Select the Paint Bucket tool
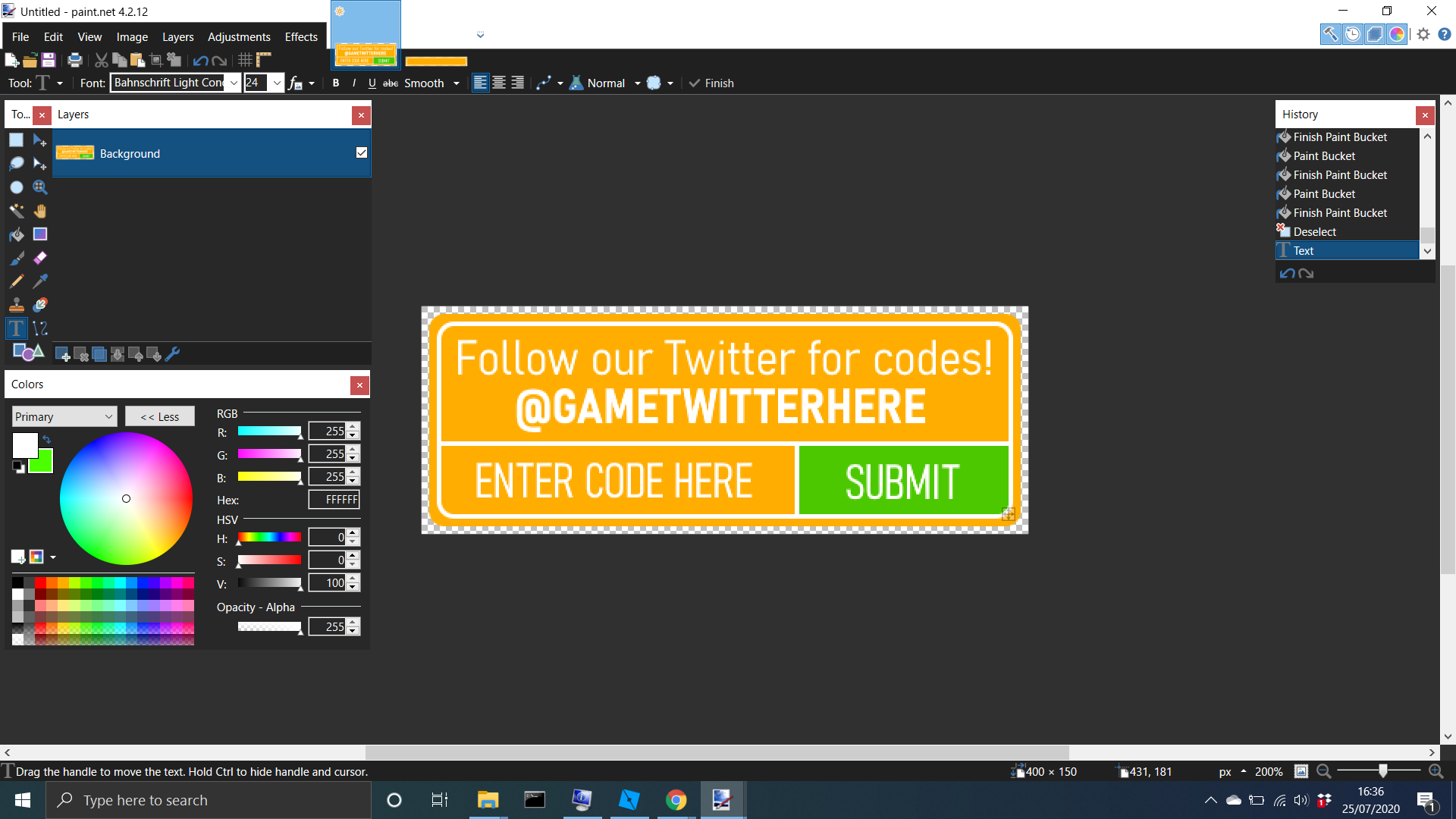The width and height of the screenshot is (1456, 819). coord(17,234)
